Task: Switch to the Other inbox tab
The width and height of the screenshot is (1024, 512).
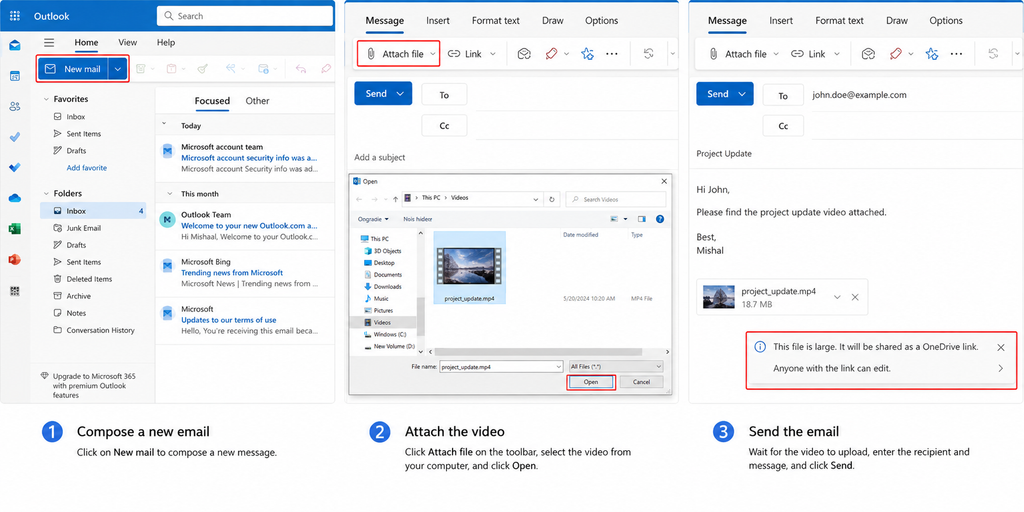Action: tap(257, 101)
